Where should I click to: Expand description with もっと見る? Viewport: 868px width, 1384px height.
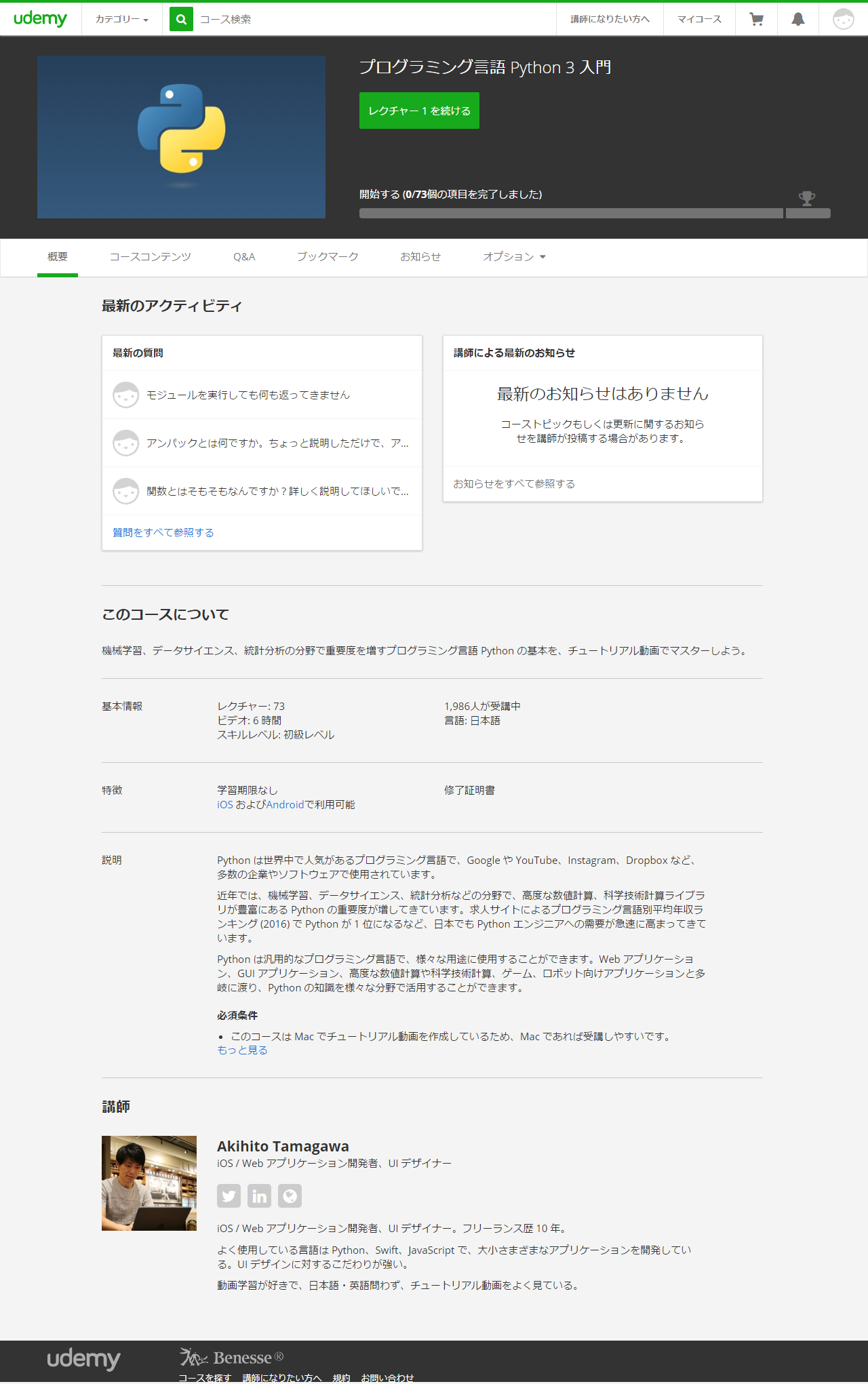[x=242, y=1050]
